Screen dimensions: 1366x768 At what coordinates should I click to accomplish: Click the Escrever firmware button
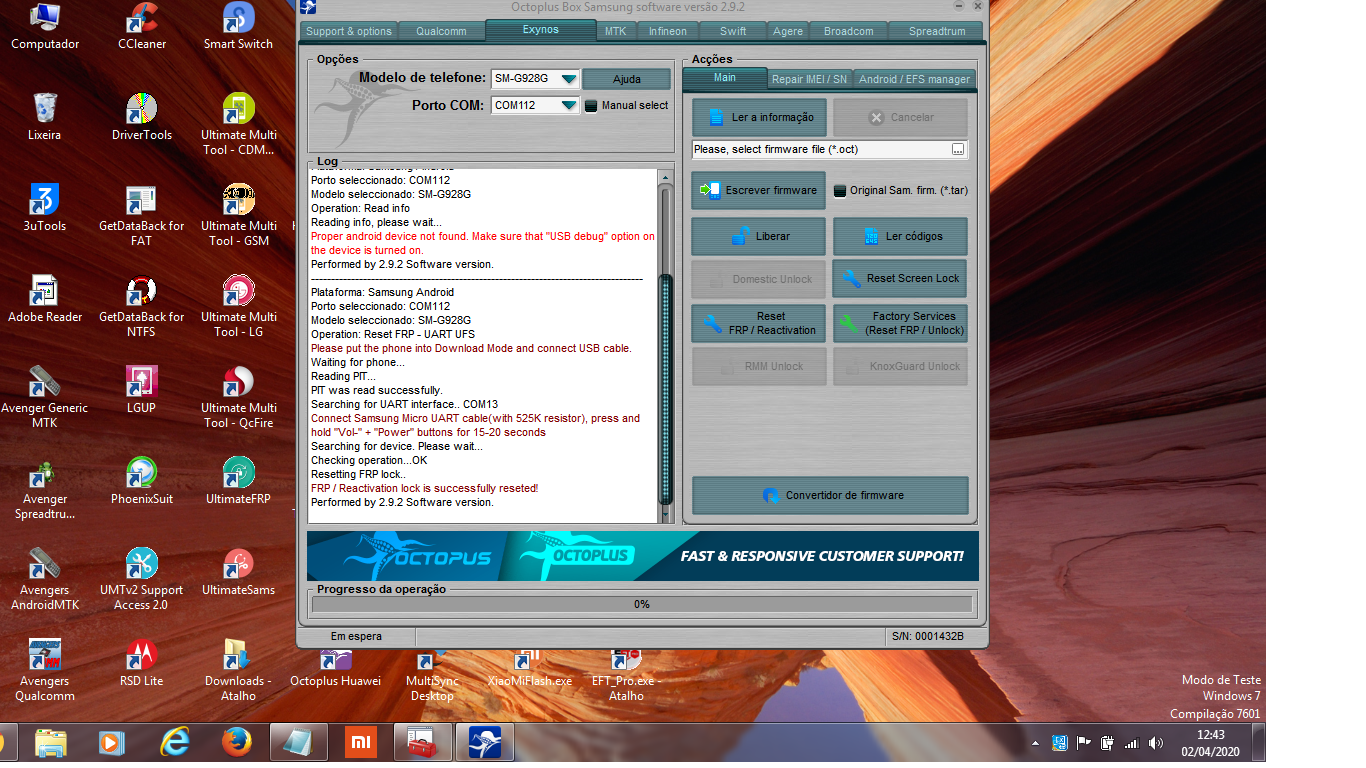[758, 190]
